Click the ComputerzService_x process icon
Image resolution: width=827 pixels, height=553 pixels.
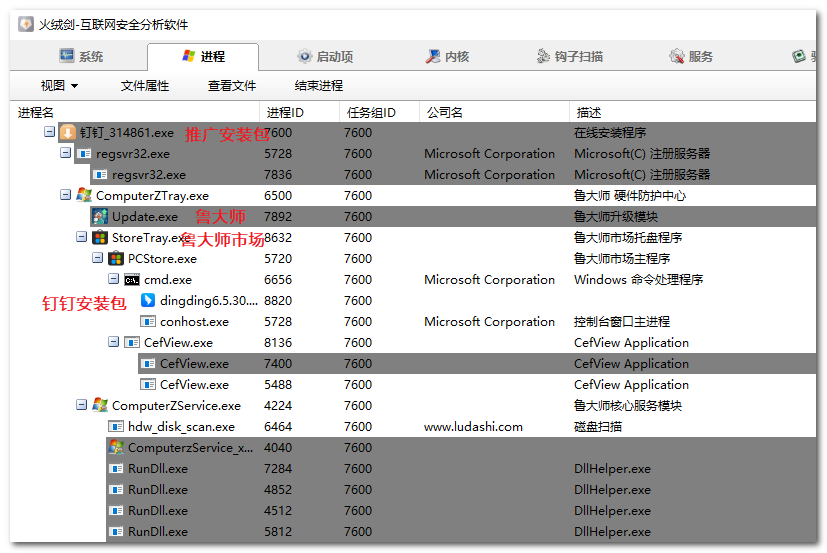coord(116,447)
